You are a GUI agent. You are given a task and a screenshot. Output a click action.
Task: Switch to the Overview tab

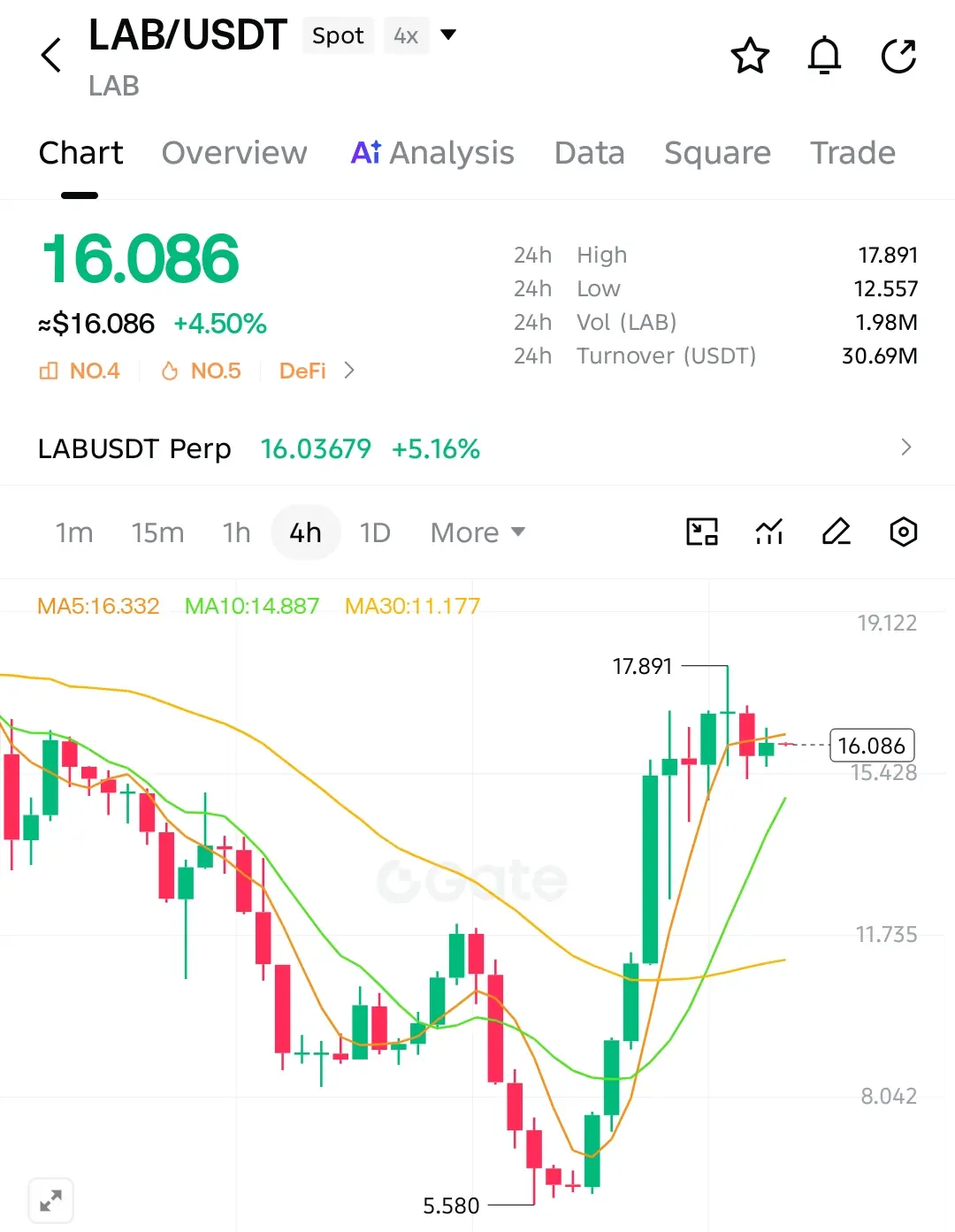point(234,153)
